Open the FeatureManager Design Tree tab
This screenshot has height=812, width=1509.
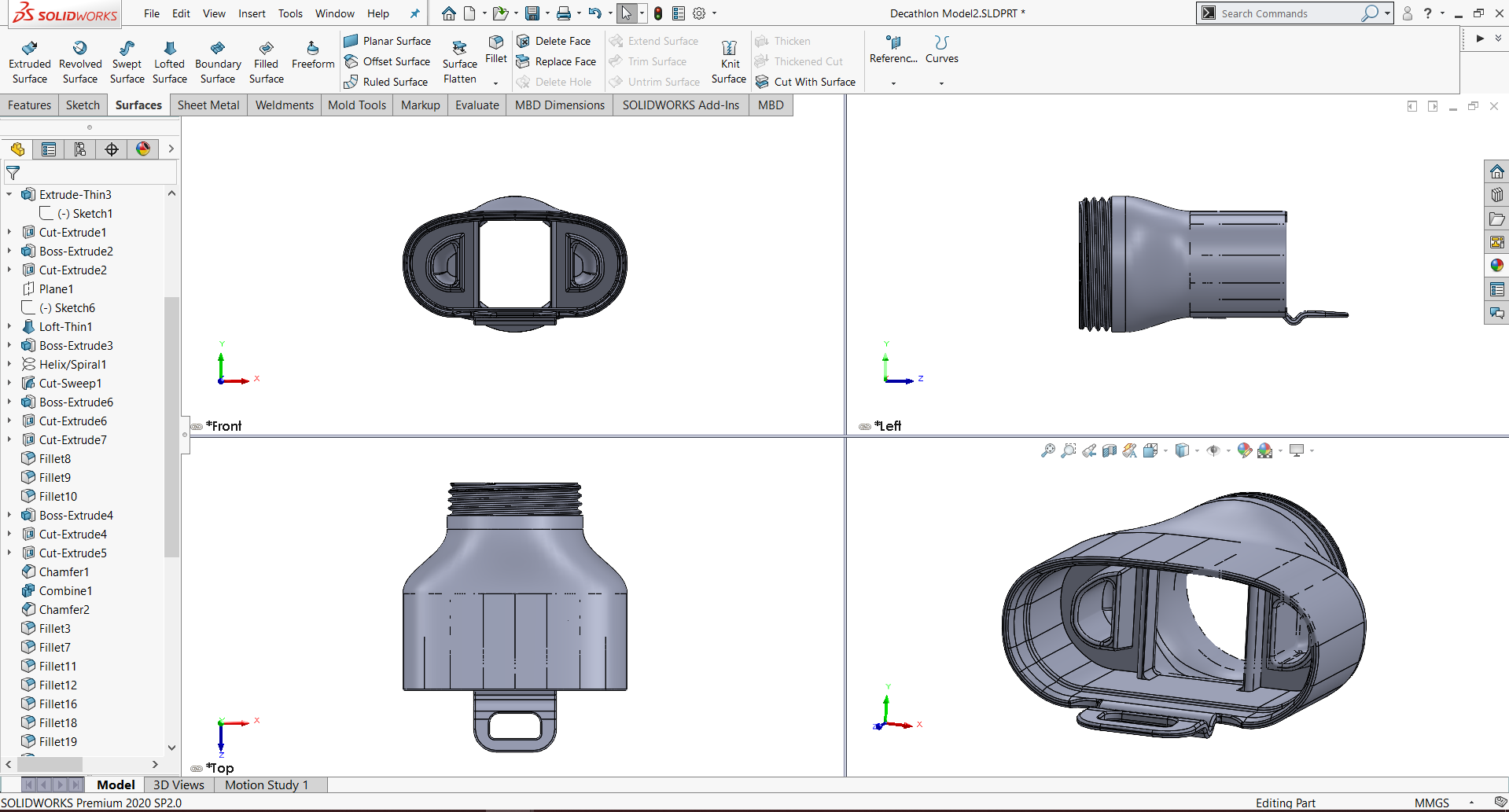point(17,149)
